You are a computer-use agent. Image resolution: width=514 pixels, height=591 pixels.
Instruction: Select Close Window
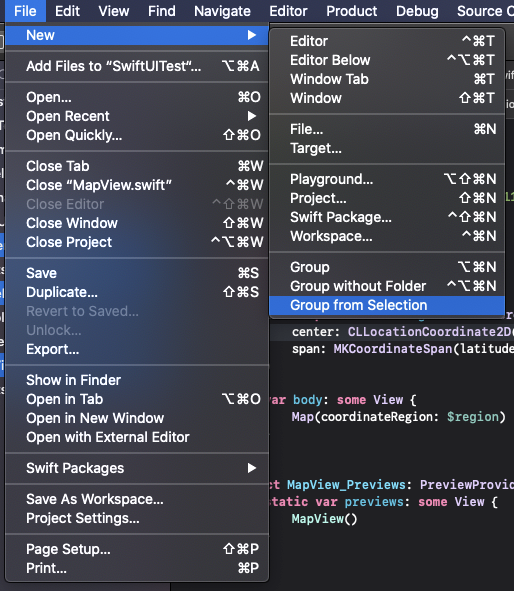coord(137,223)
